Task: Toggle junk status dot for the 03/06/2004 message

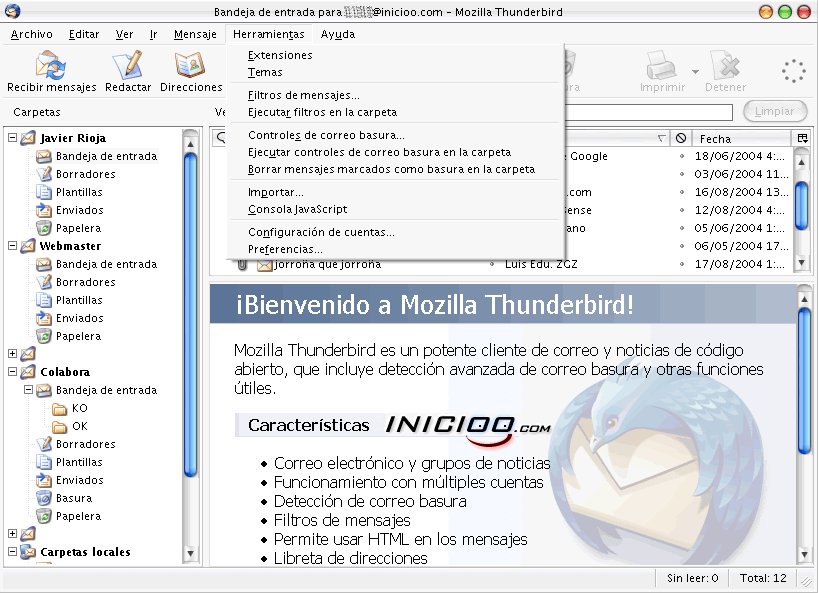Action: [681, 174]
